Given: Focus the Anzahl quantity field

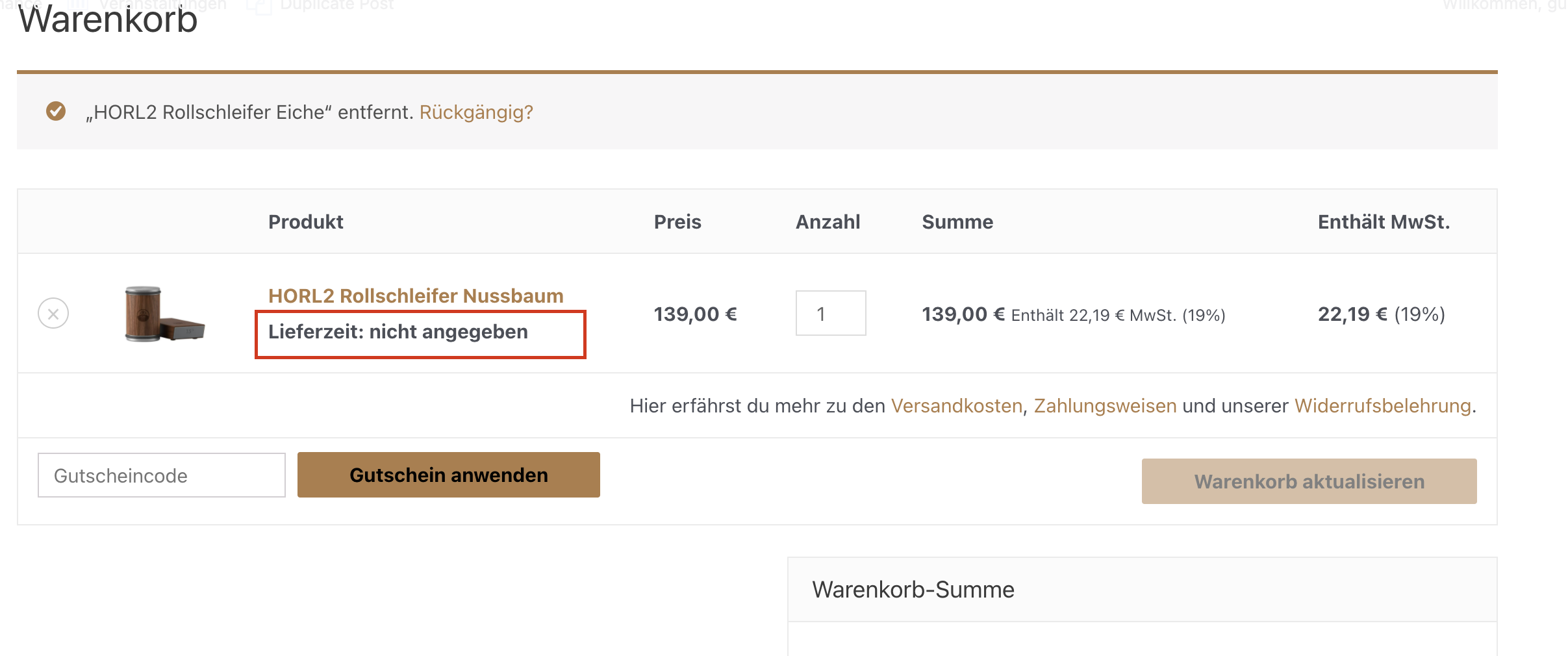Looking at the screenshot, I should tap(830, 314).
